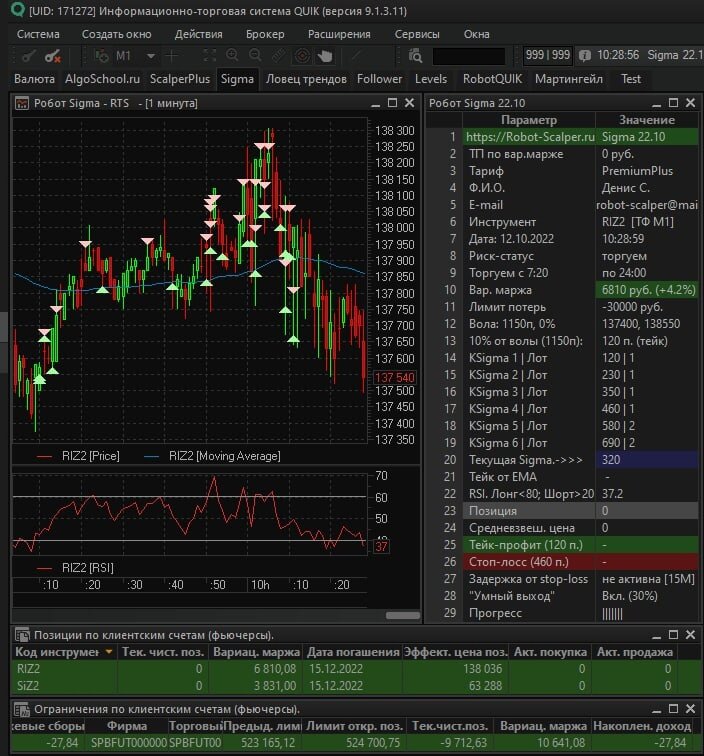Image resolution: width=704 pixels, height=756 pixels.
Task: Click the zoom out magnifier icon
Action: coord(256,55)
